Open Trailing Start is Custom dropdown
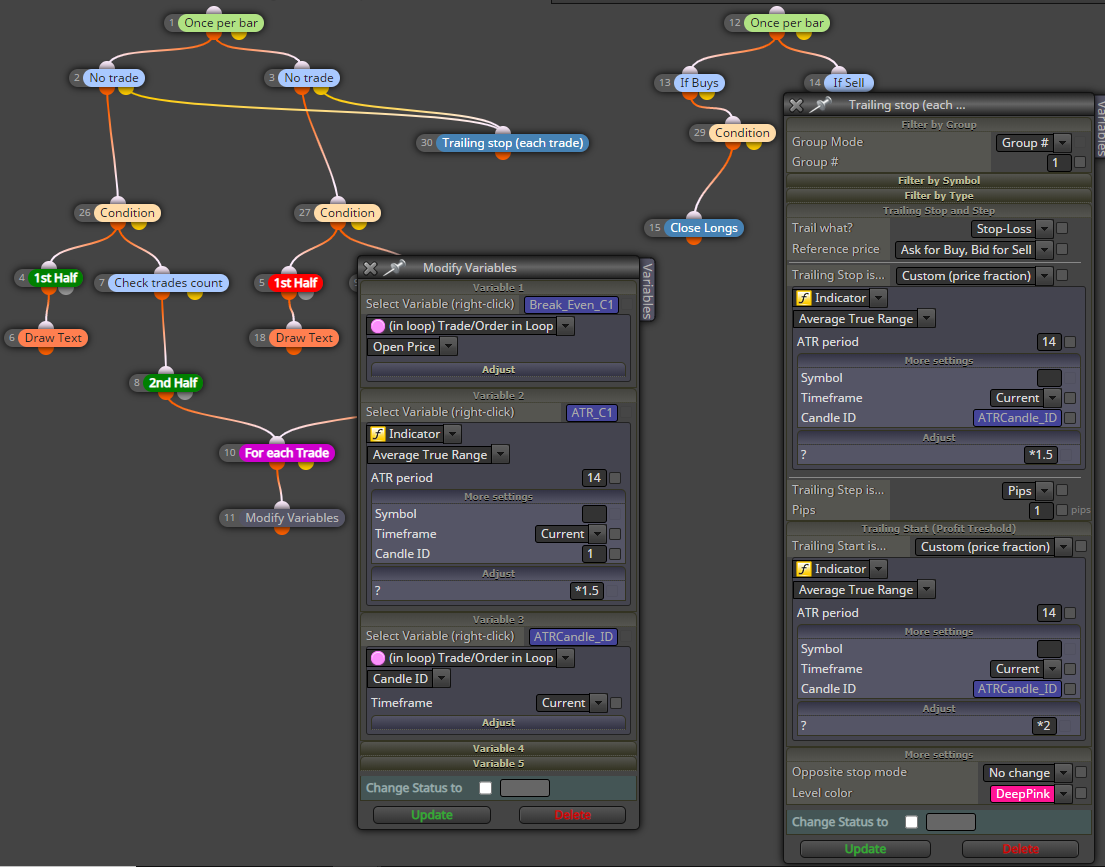 [993, 547]
